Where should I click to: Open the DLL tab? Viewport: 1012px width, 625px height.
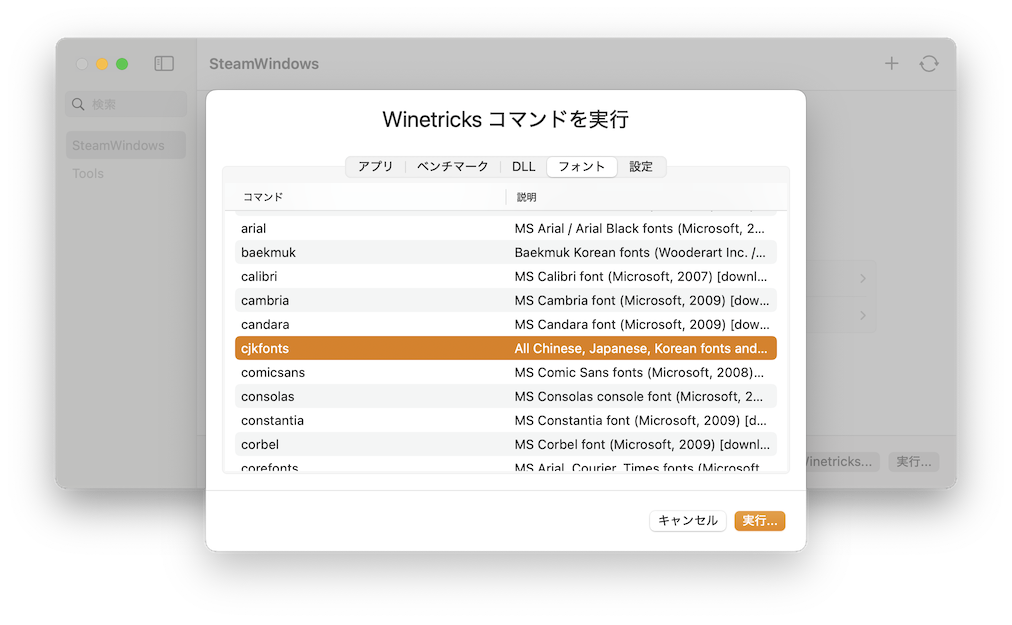[x=523, y=167]
